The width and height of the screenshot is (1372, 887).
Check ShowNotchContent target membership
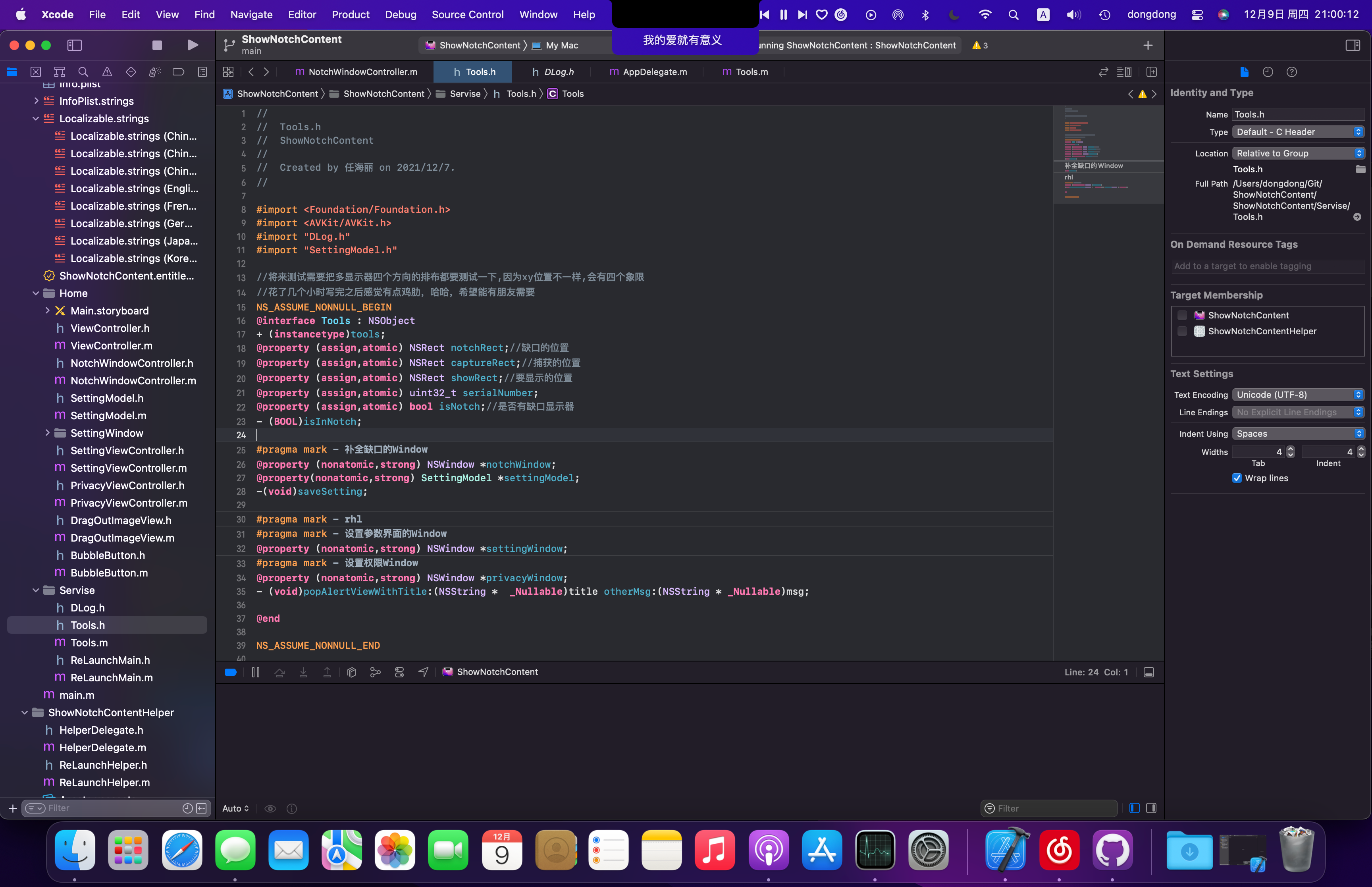point(1182,315)
